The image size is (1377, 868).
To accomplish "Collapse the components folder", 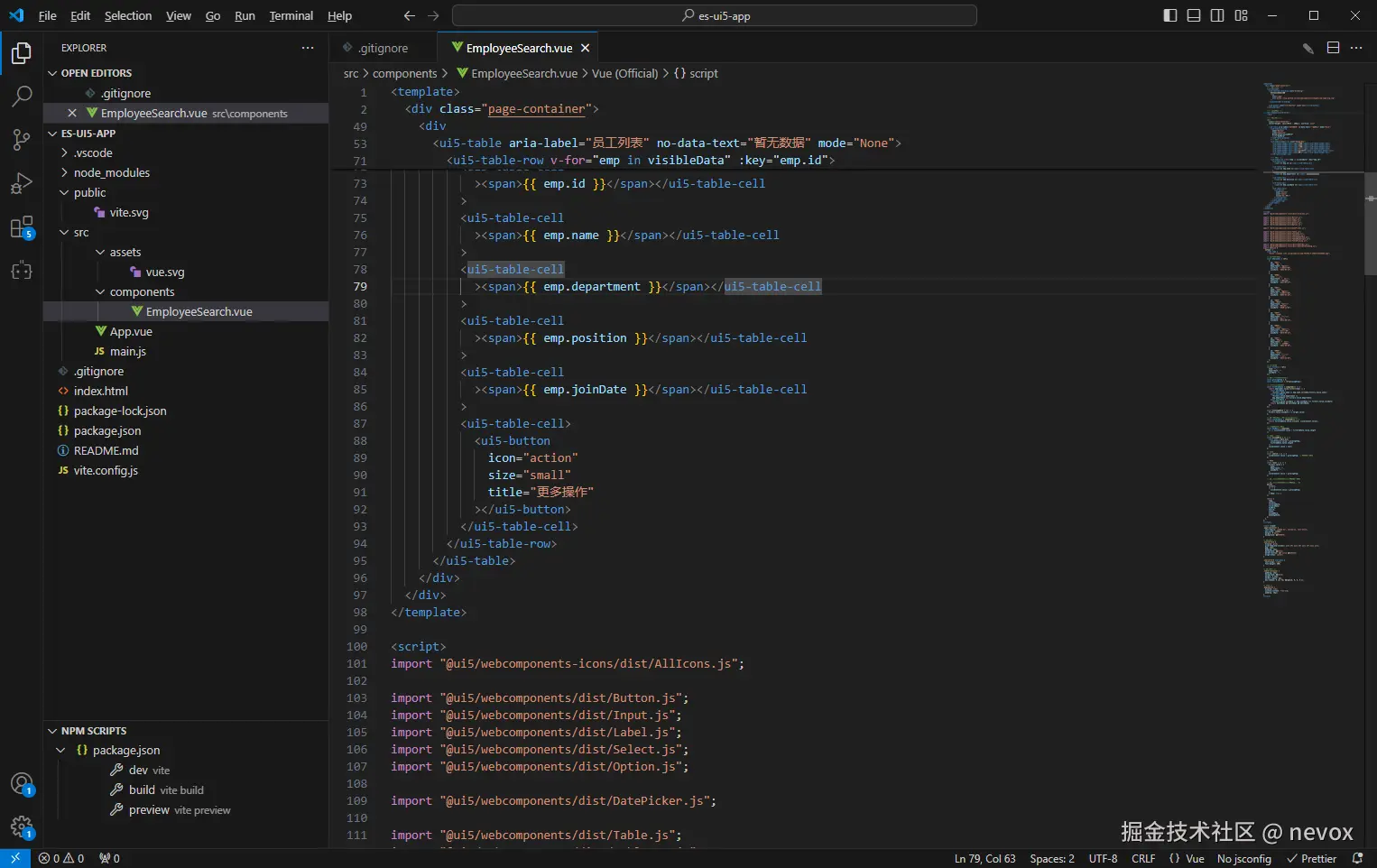I will click(x=142, y=291).
